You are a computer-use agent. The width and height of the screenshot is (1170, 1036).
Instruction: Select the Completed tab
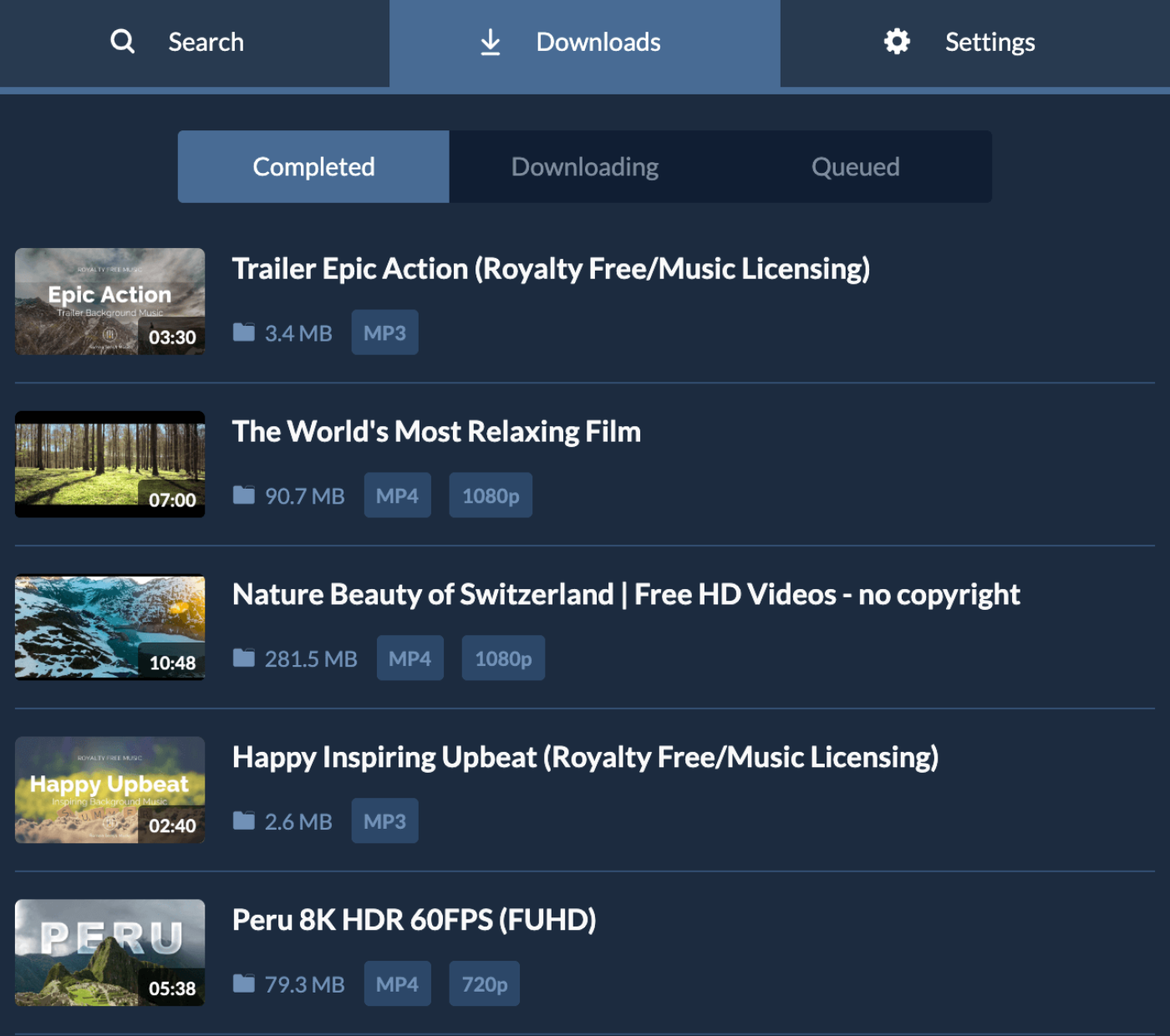pyautogui.click(x=313, y=166)
